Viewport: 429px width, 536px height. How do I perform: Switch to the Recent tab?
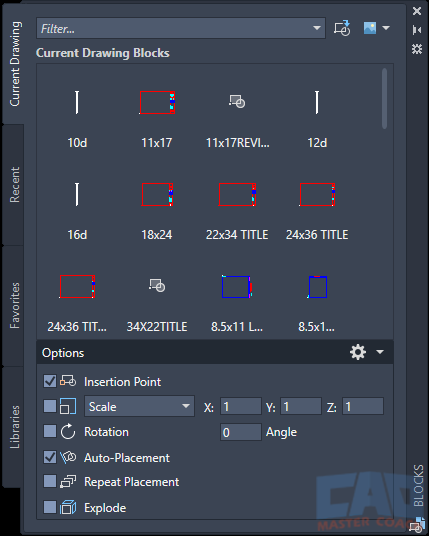click(x=14, y=185)
